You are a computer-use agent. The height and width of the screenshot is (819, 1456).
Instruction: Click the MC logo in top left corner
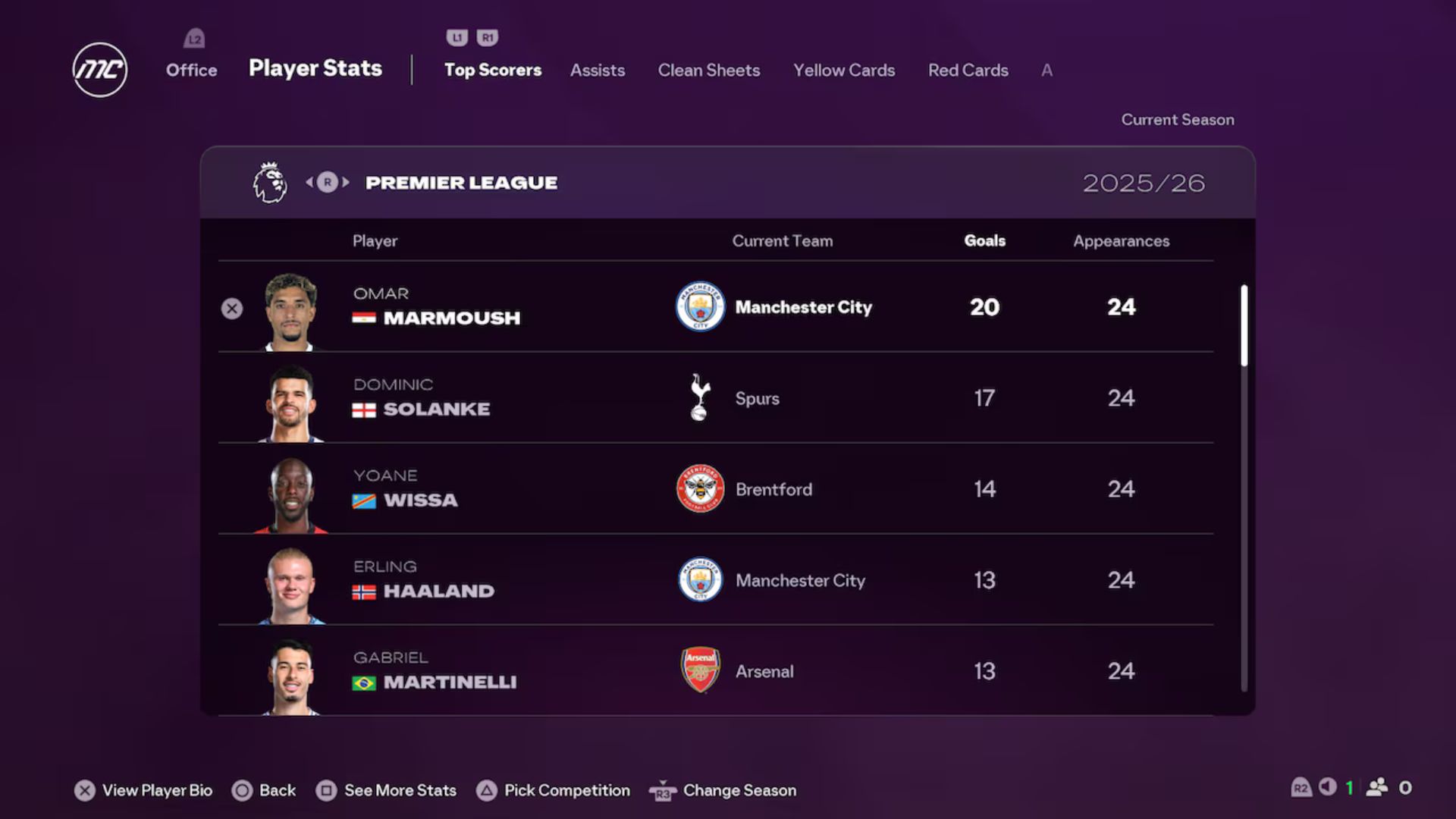[x=99, y=71]
